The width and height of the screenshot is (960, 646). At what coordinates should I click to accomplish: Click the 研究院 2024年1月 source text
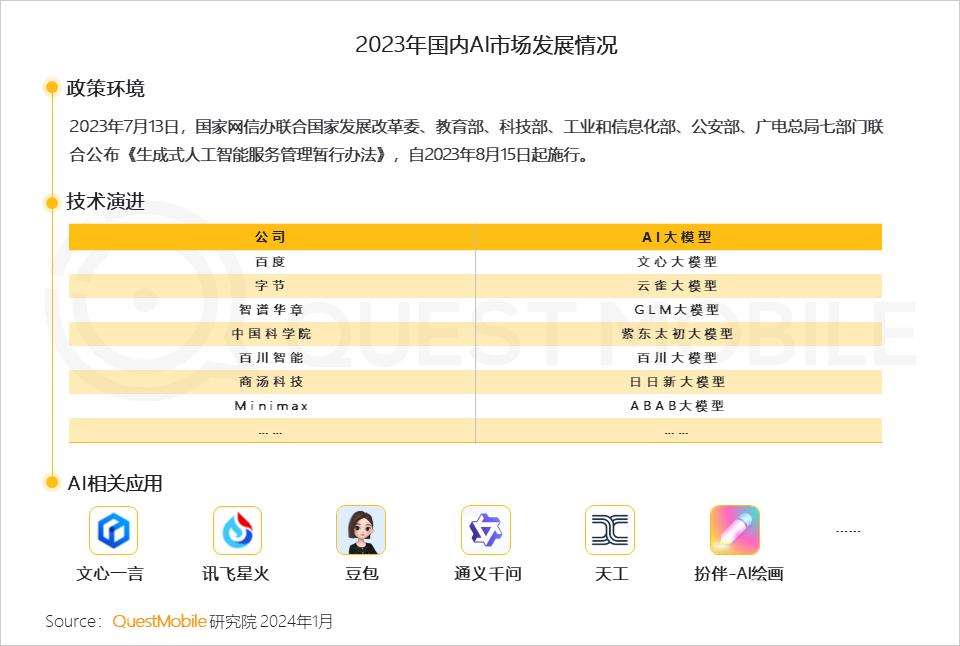pyautogui.click(x=271, y=622)
